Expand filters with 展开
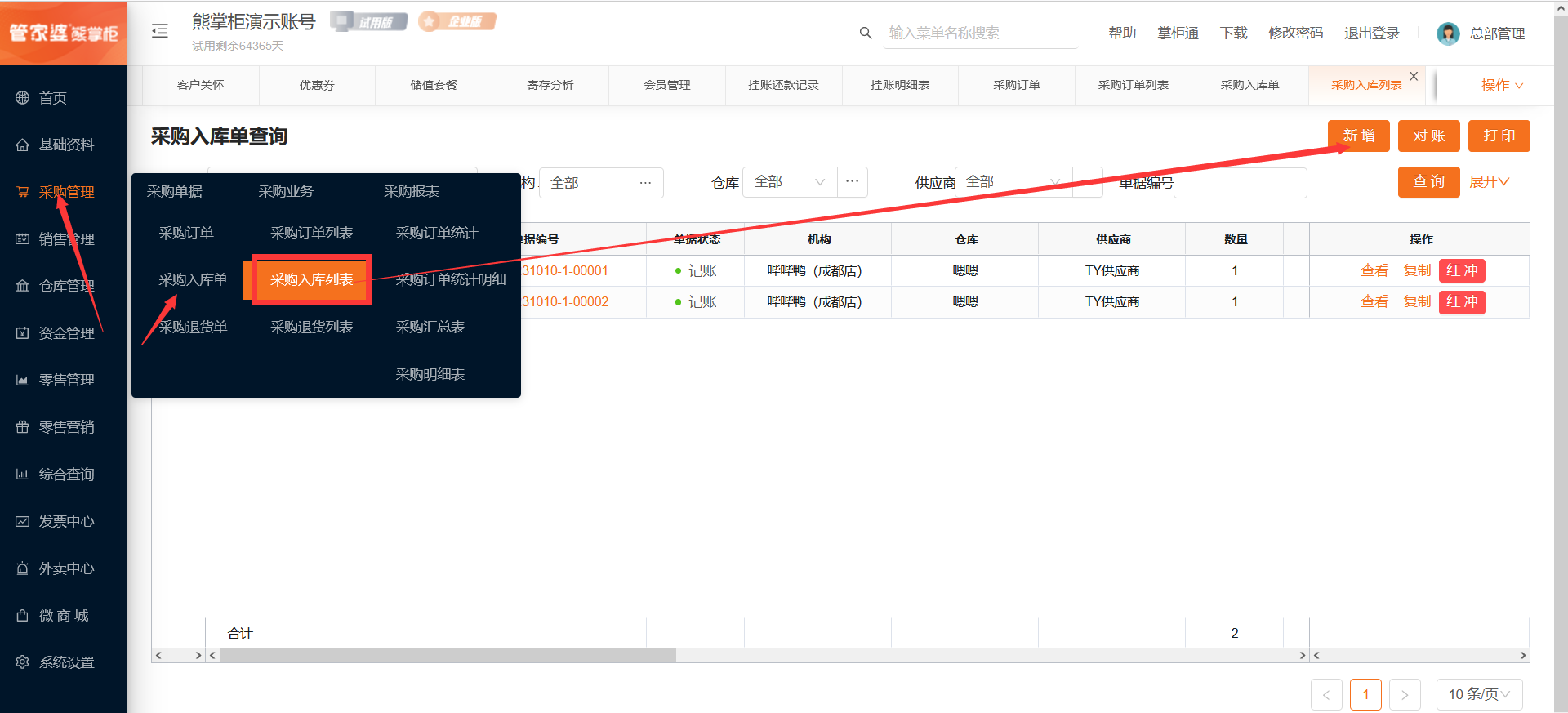 (x=1489, y=181)
